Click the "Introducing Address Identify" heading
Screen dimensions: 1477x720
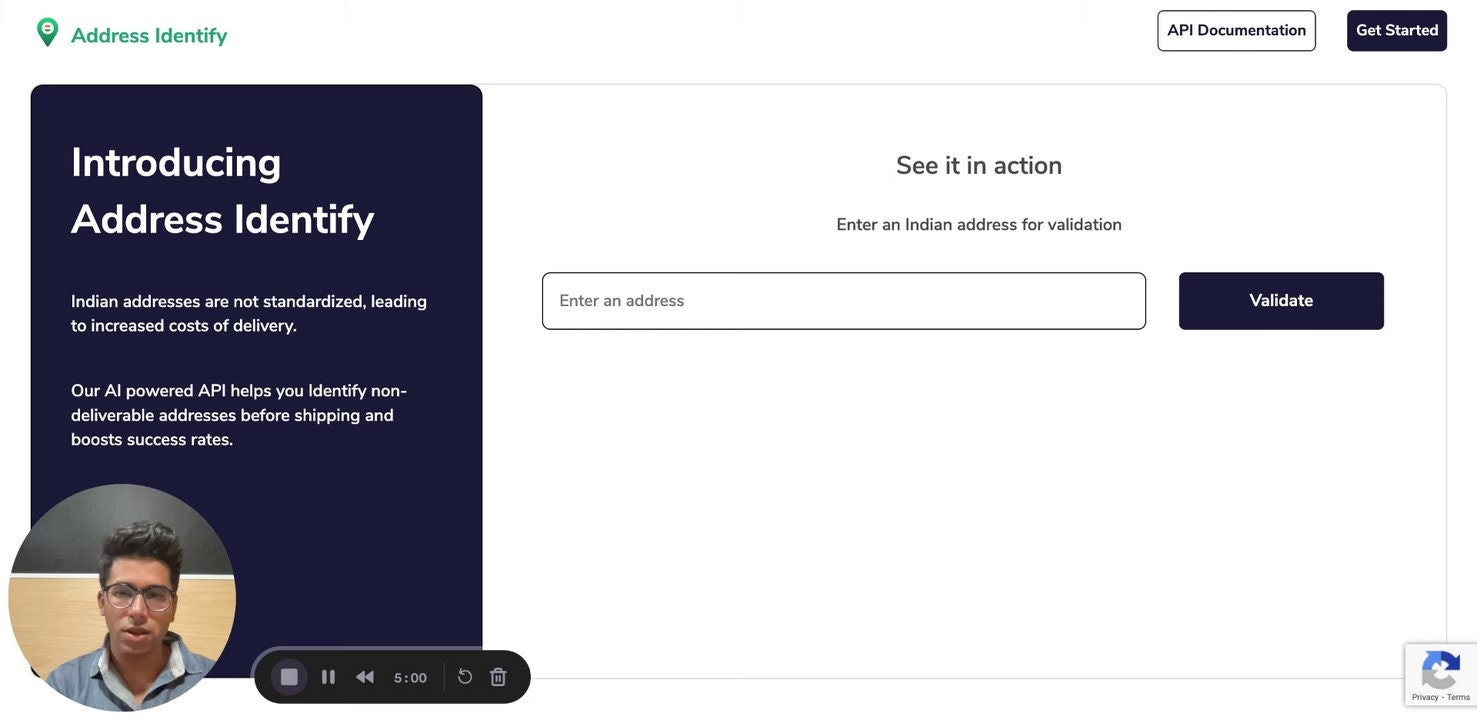point(223,191)
